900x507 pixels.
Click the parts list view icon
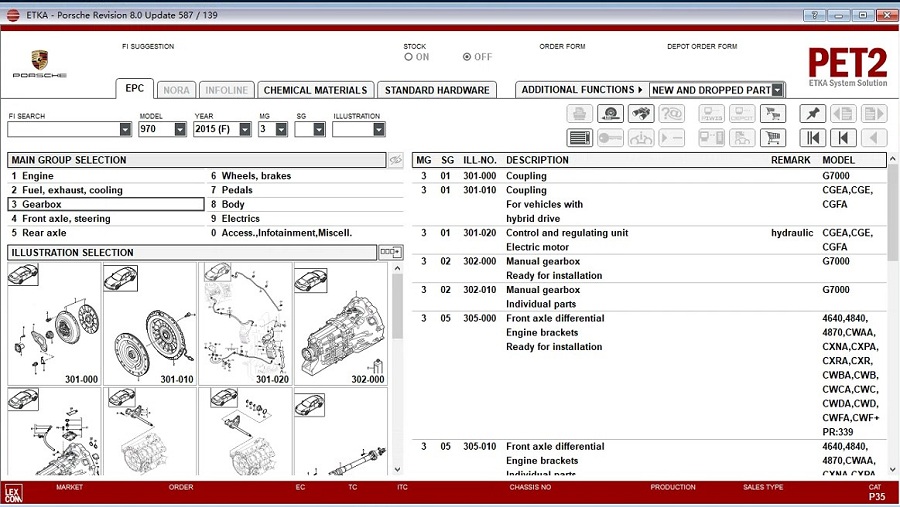[x=580, y=138]
